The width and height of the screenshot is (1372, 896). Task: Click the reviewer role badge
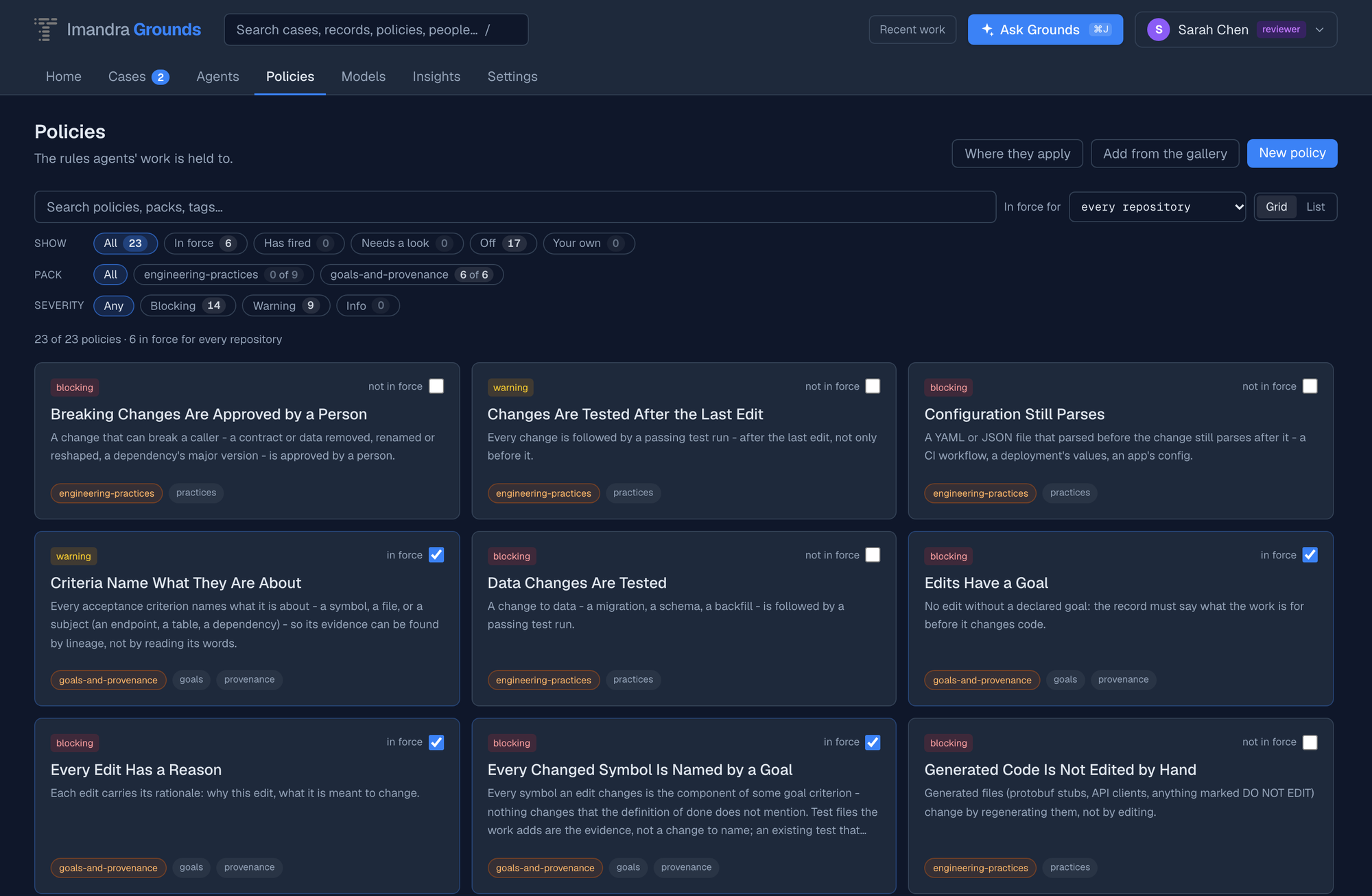tap(1281, 30)
